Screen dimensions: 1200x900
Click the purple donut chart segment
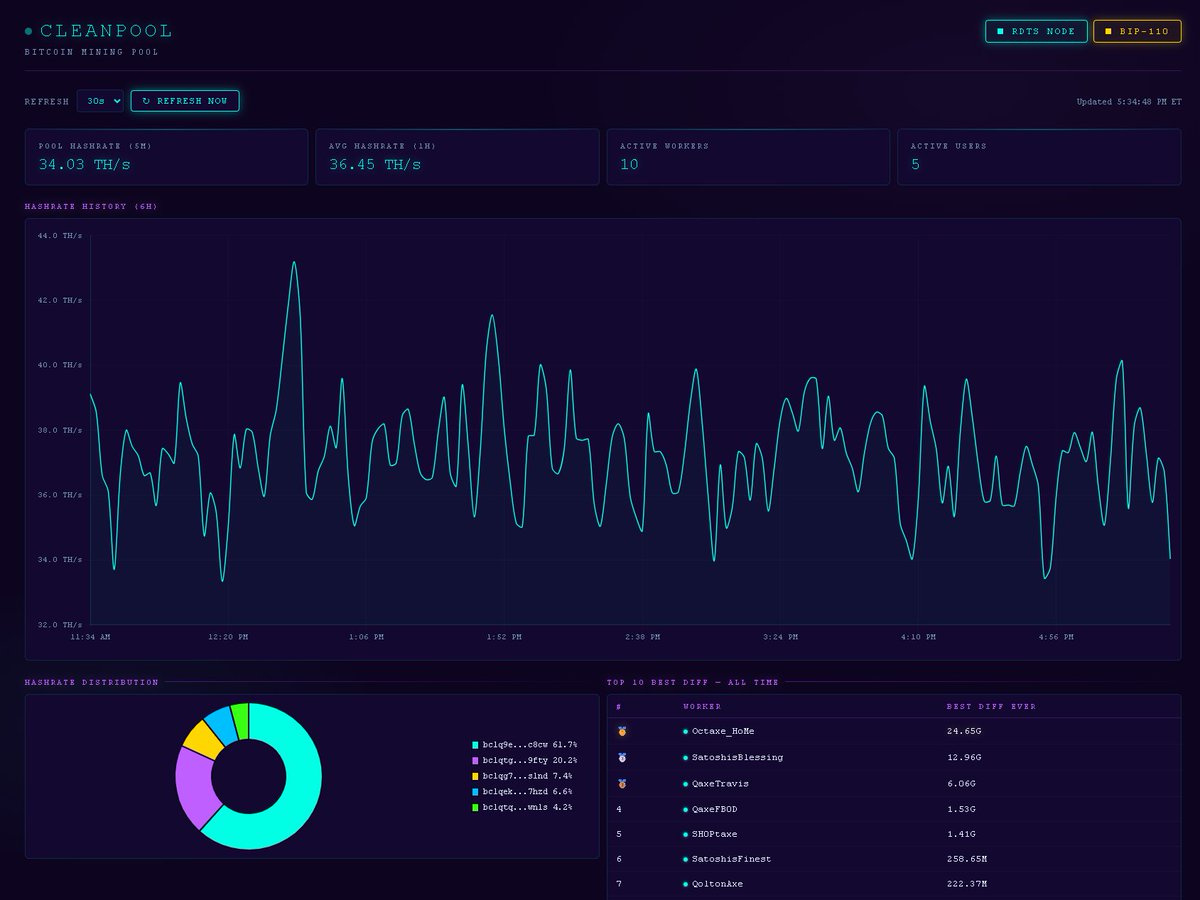click(x=194, y=785)
